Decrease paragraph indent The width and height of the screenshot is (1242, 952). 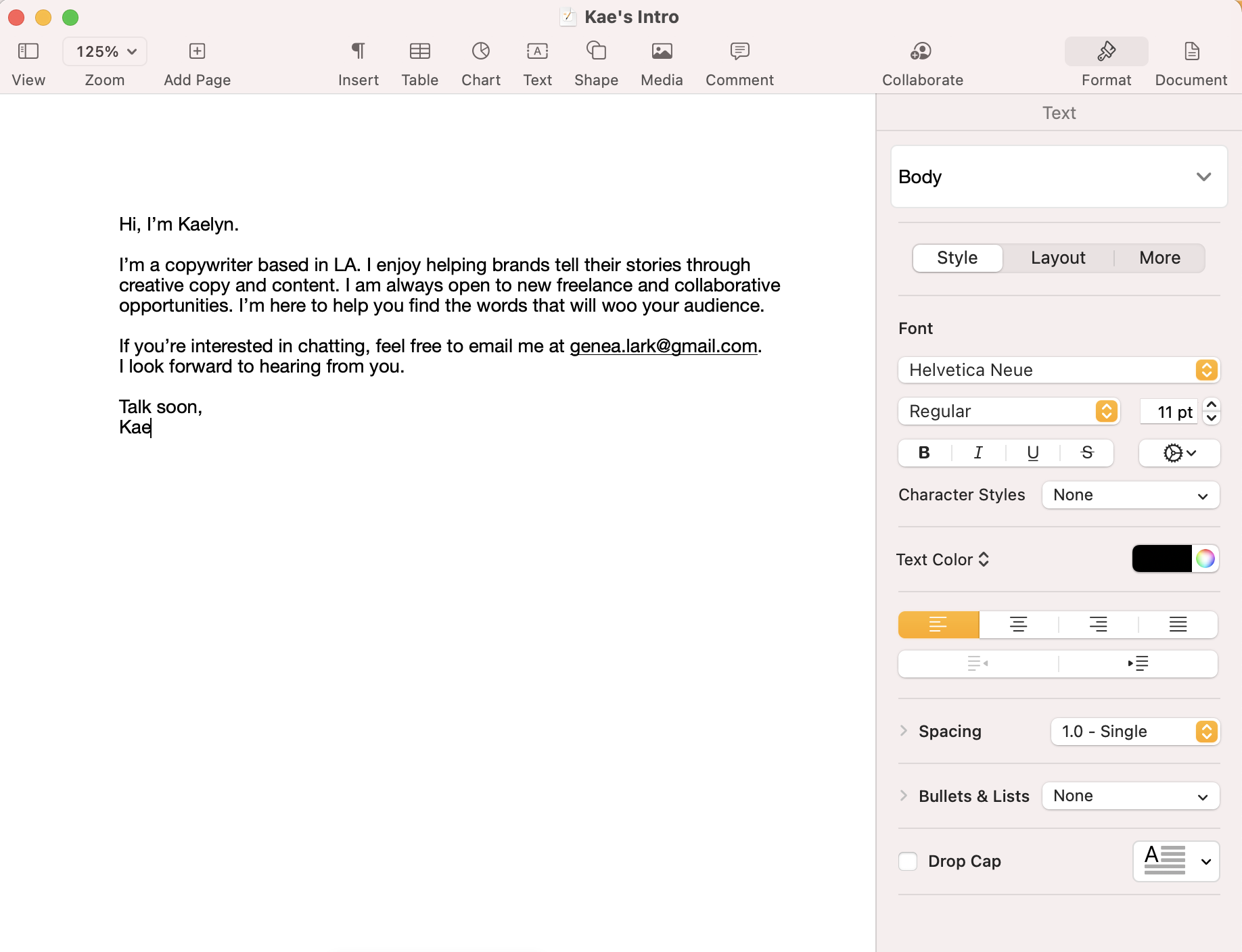coord(977,663)
